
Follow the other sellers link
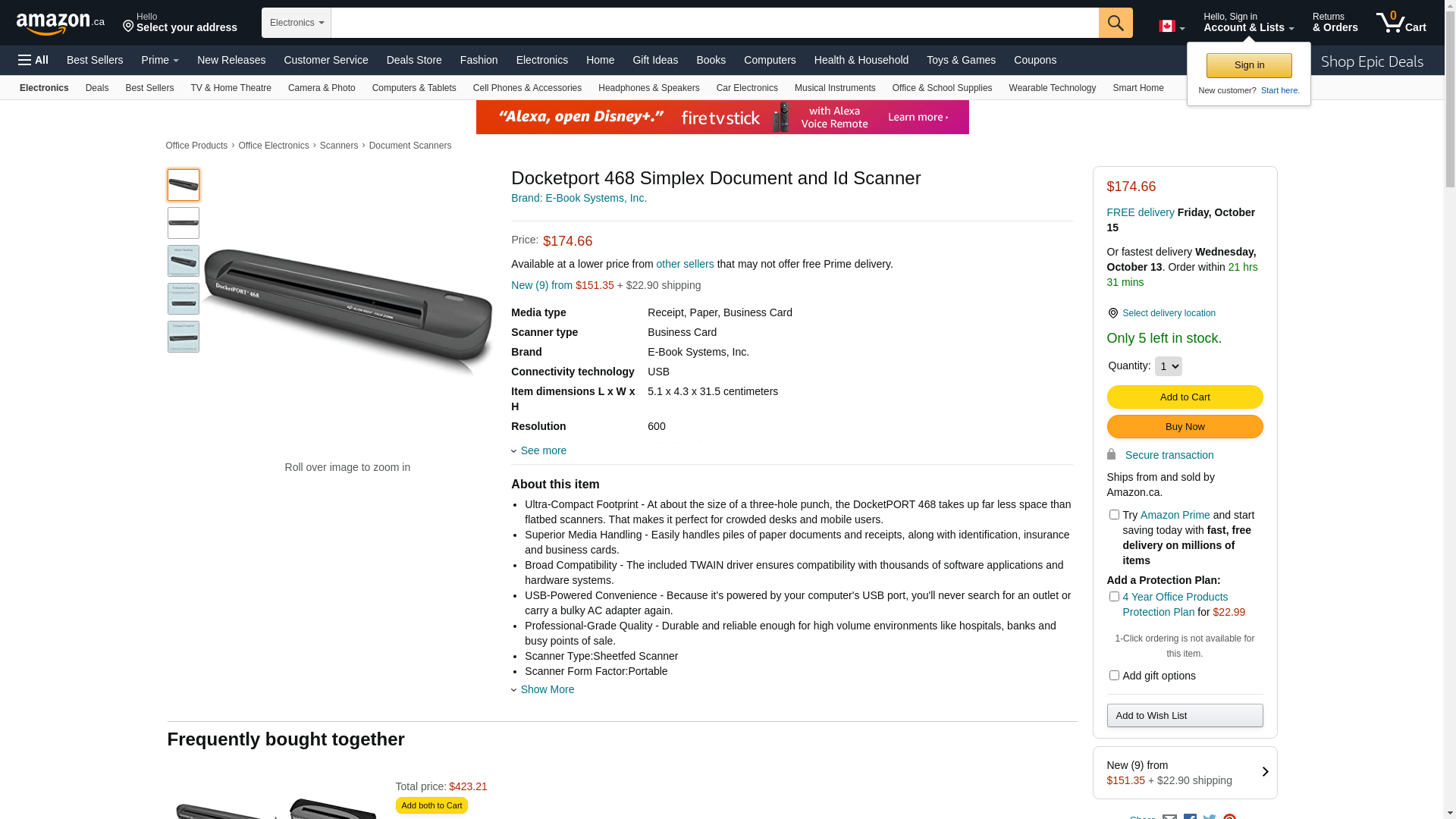[685, 264]
